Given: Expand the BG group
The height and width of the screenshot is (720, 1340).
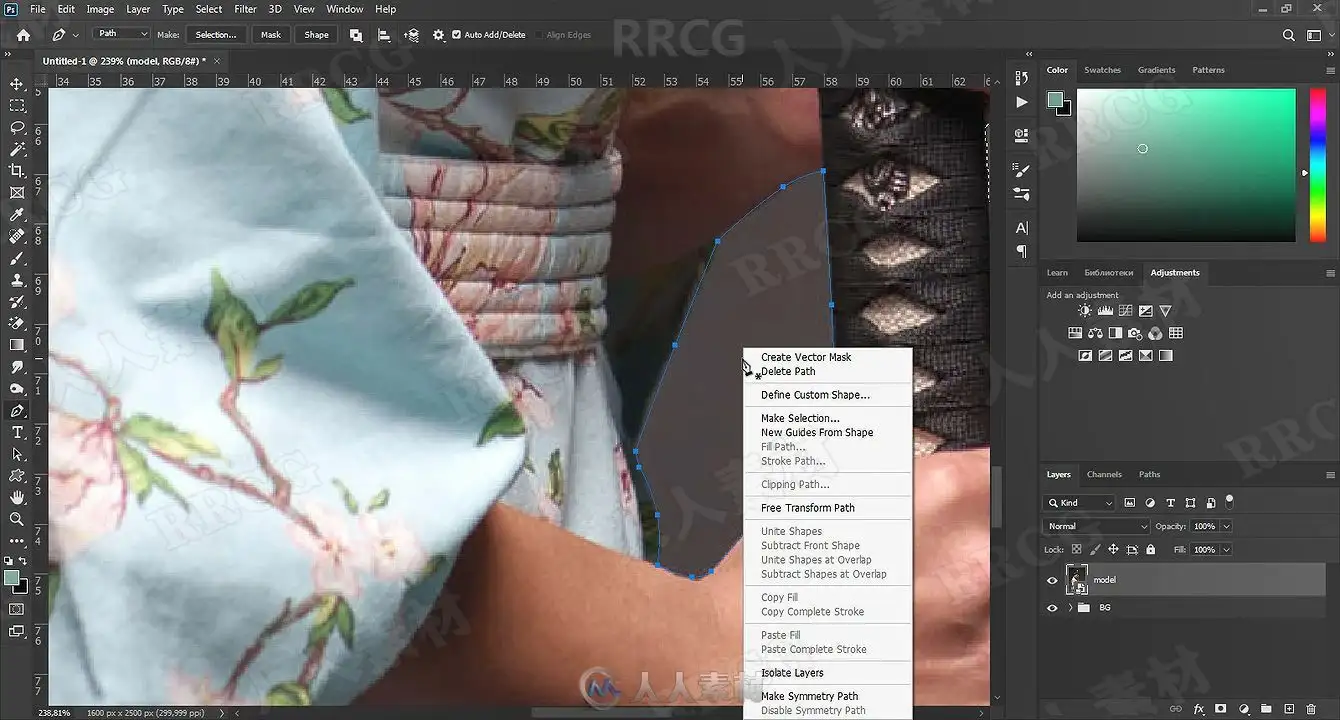Looking at the screenshot, I should coord(1070,607).
